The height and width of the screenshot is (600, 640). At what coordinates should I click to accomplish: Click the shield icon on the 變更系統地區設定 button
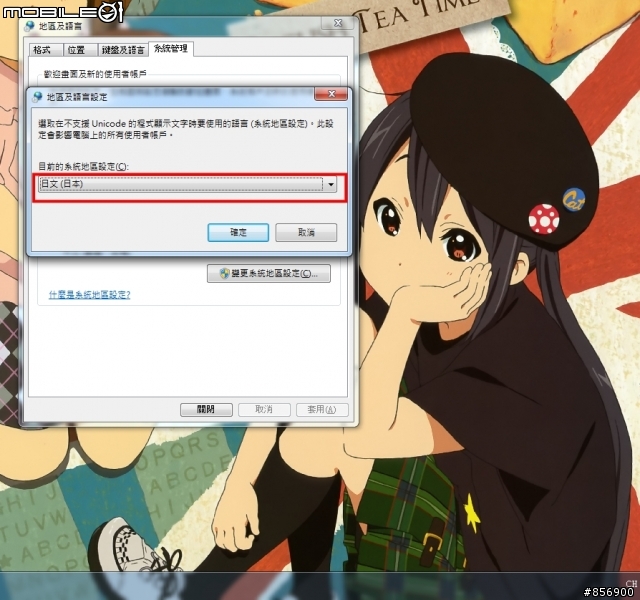(224, 273)
